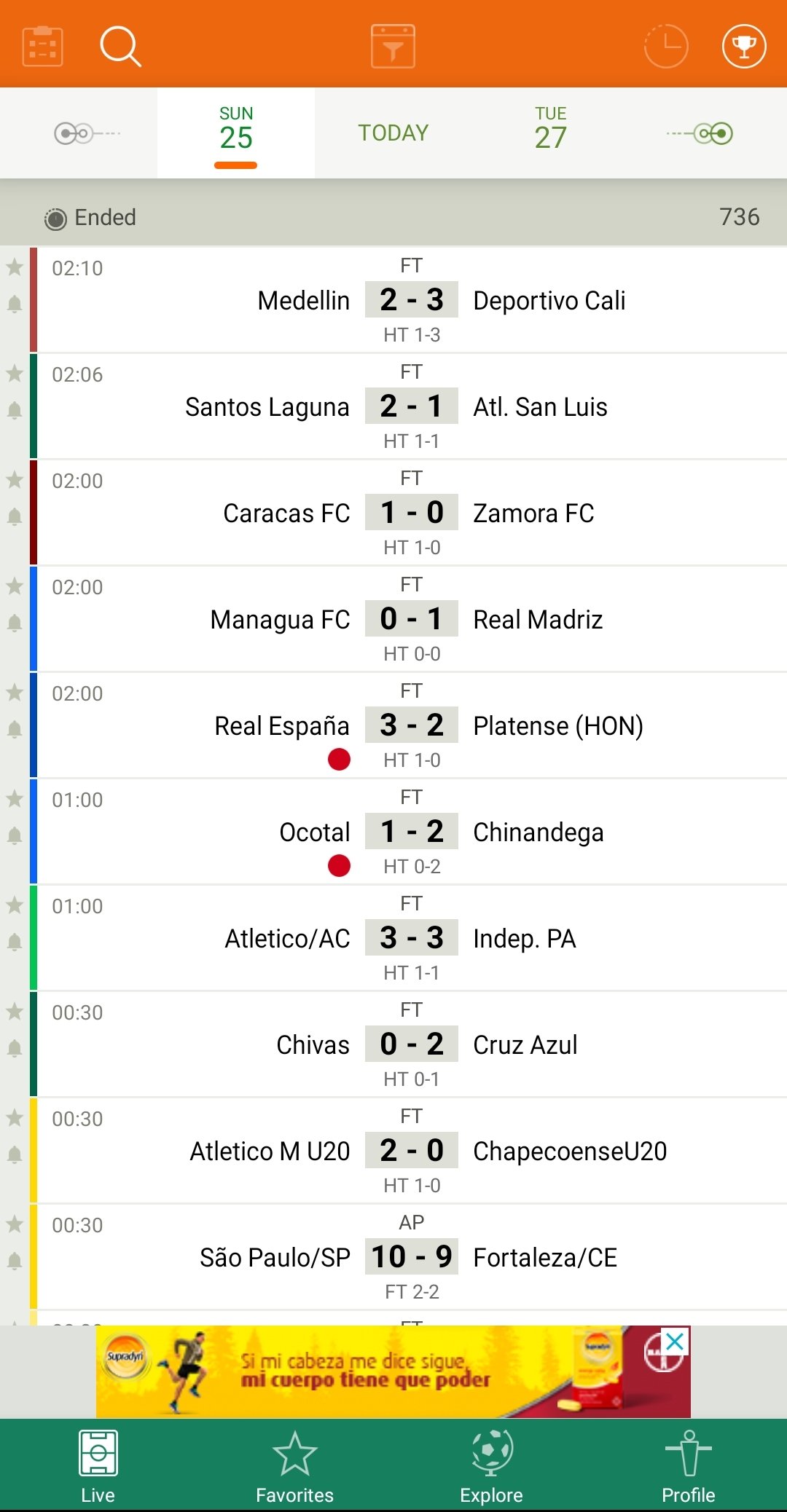Collapse the Ended matches section header
The image size is (787, 1512).
tap(393, 217)
